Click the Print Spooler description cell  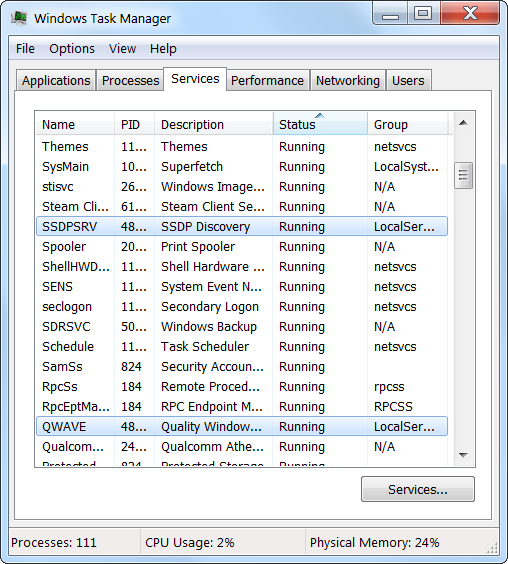(198, 247)
